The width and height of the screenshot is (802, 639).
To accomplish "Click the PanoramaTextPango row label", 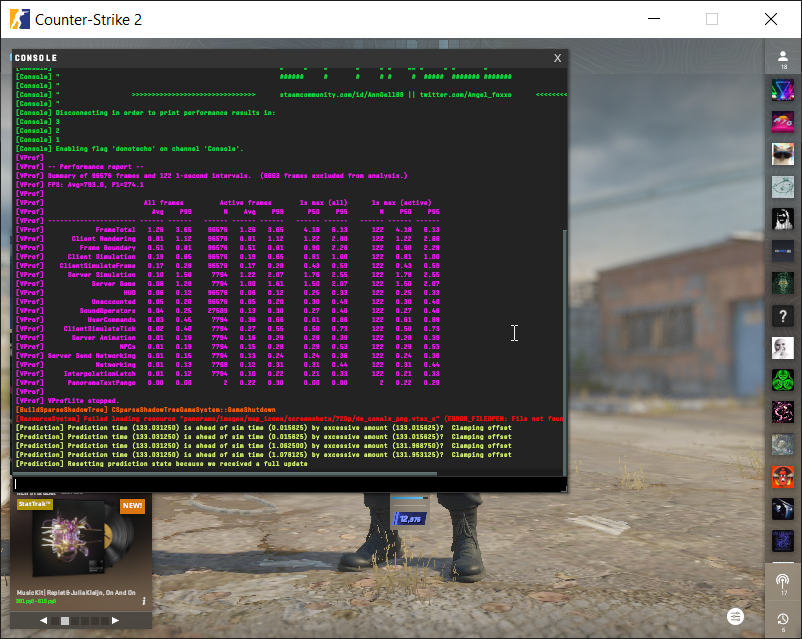I will pyautogui.click(x=102, y=383).
